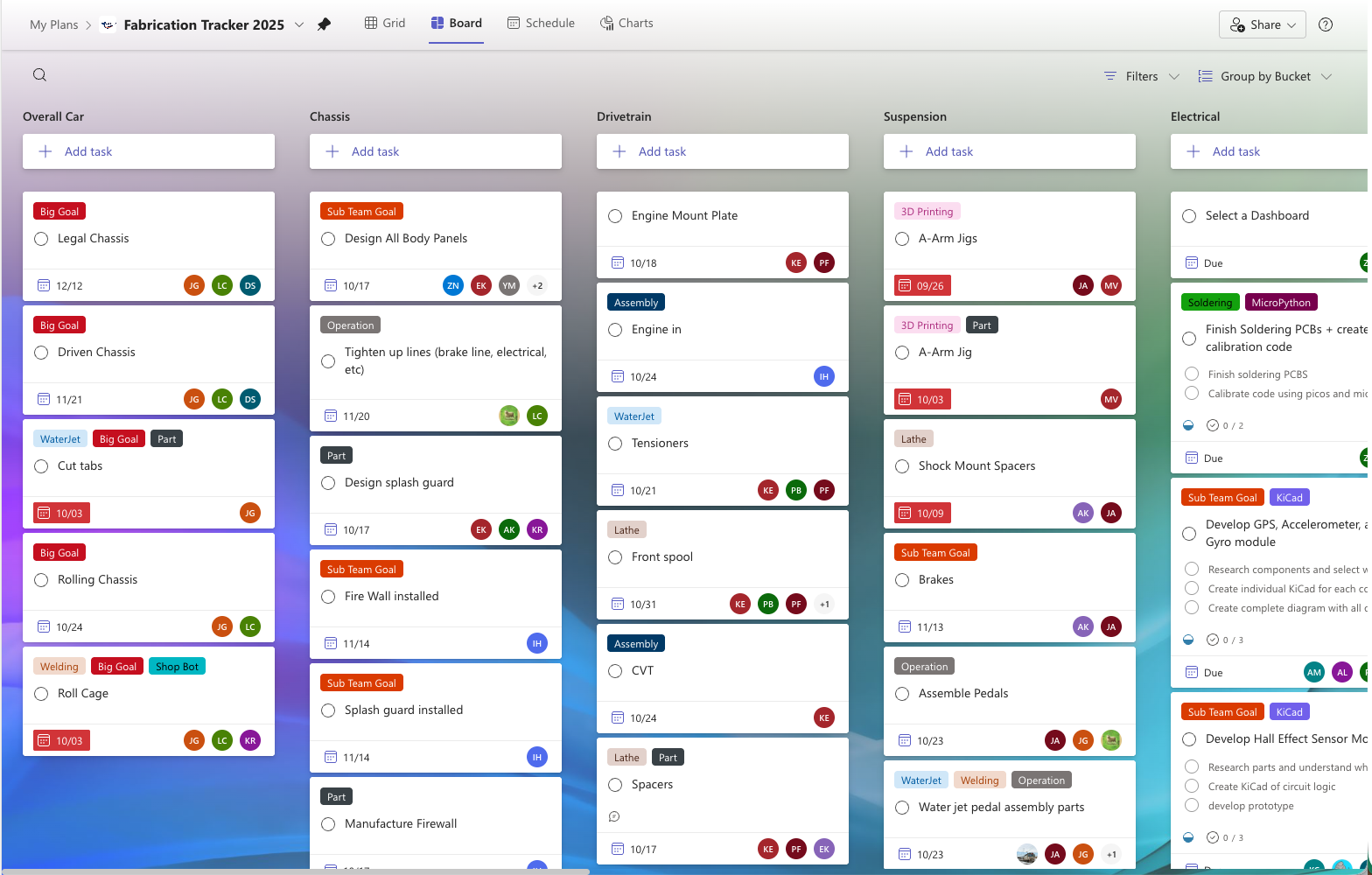Screen dimensions: 1372x875
Task: Switch to the Schedule view tab
Action: (x=541, y=23)
